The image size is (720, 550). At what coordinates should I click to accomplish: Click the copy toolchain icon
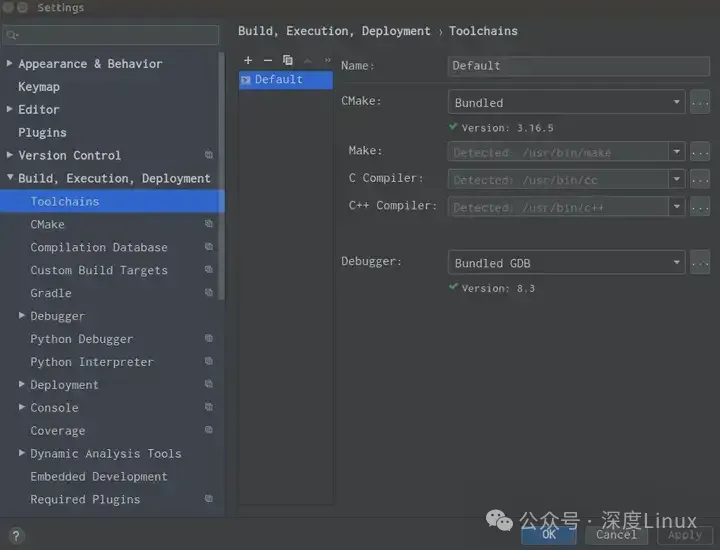point(287,60)
